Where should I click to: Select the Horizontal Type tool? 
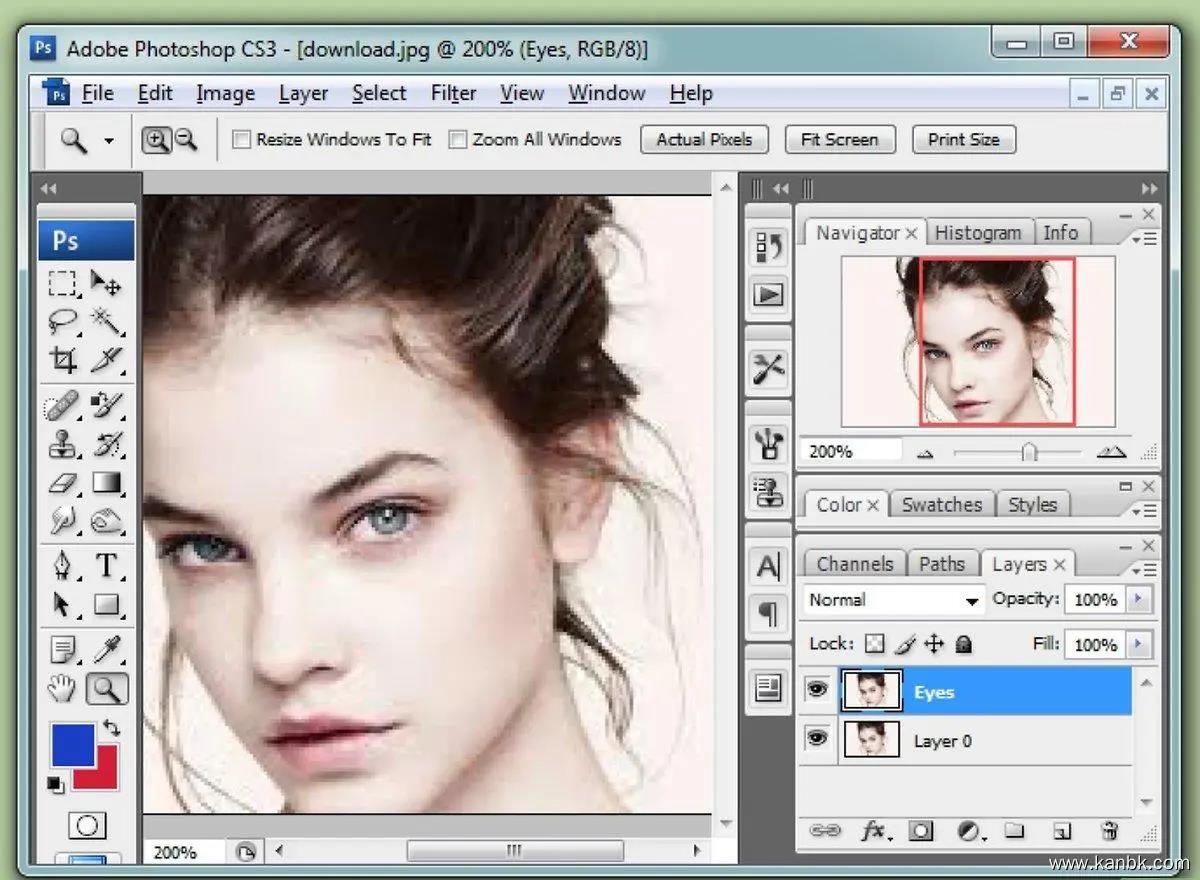[x=107, y=566]
